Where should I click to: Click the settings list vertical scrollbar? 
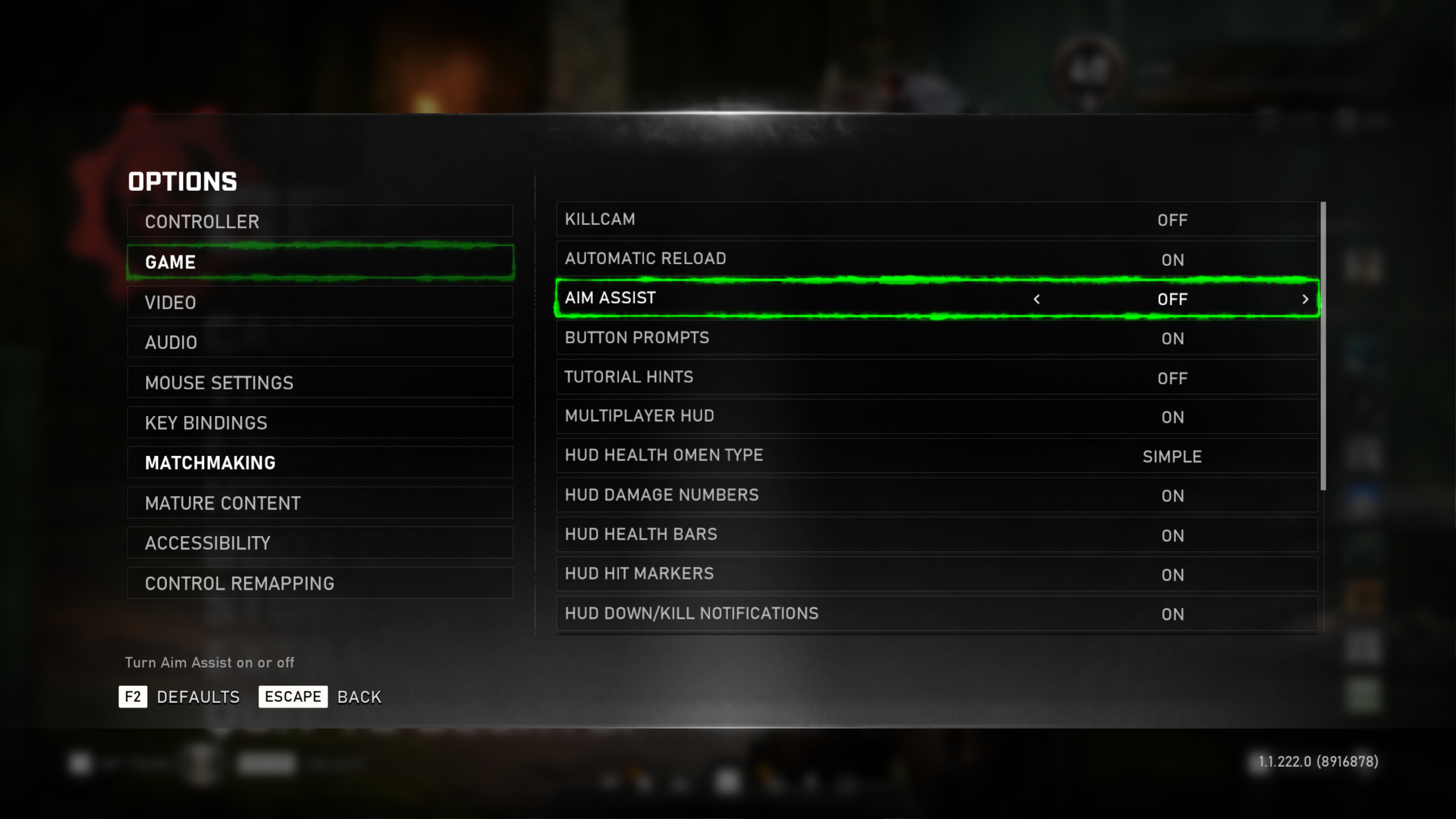click(1323, 346)
